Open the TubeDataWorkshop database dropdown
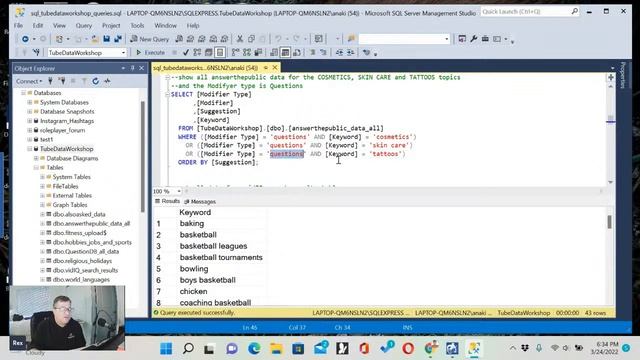Image resolution: width=640 pixels, height=360 pixels. pyautogui.click(x=123, y=53)
